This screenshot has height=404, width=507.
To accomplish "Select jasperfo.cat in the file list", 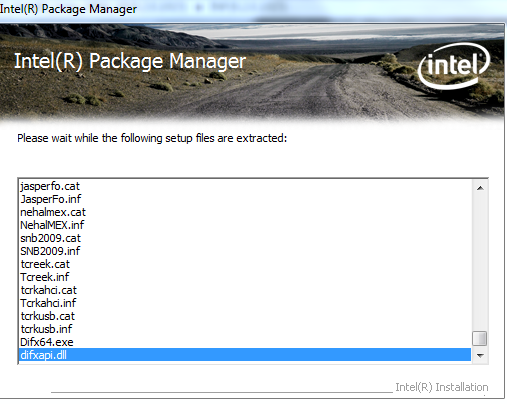I will (245, 186).
